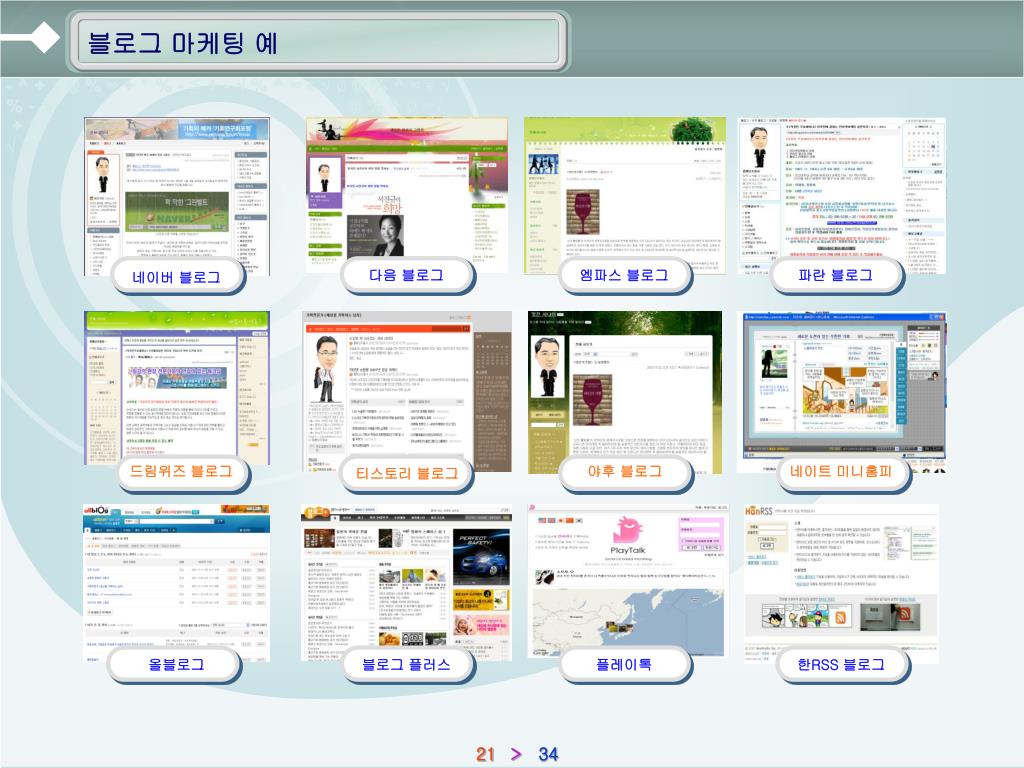
Task: Click the arrow between the page numbers
Action: click(x=517, y=754)
